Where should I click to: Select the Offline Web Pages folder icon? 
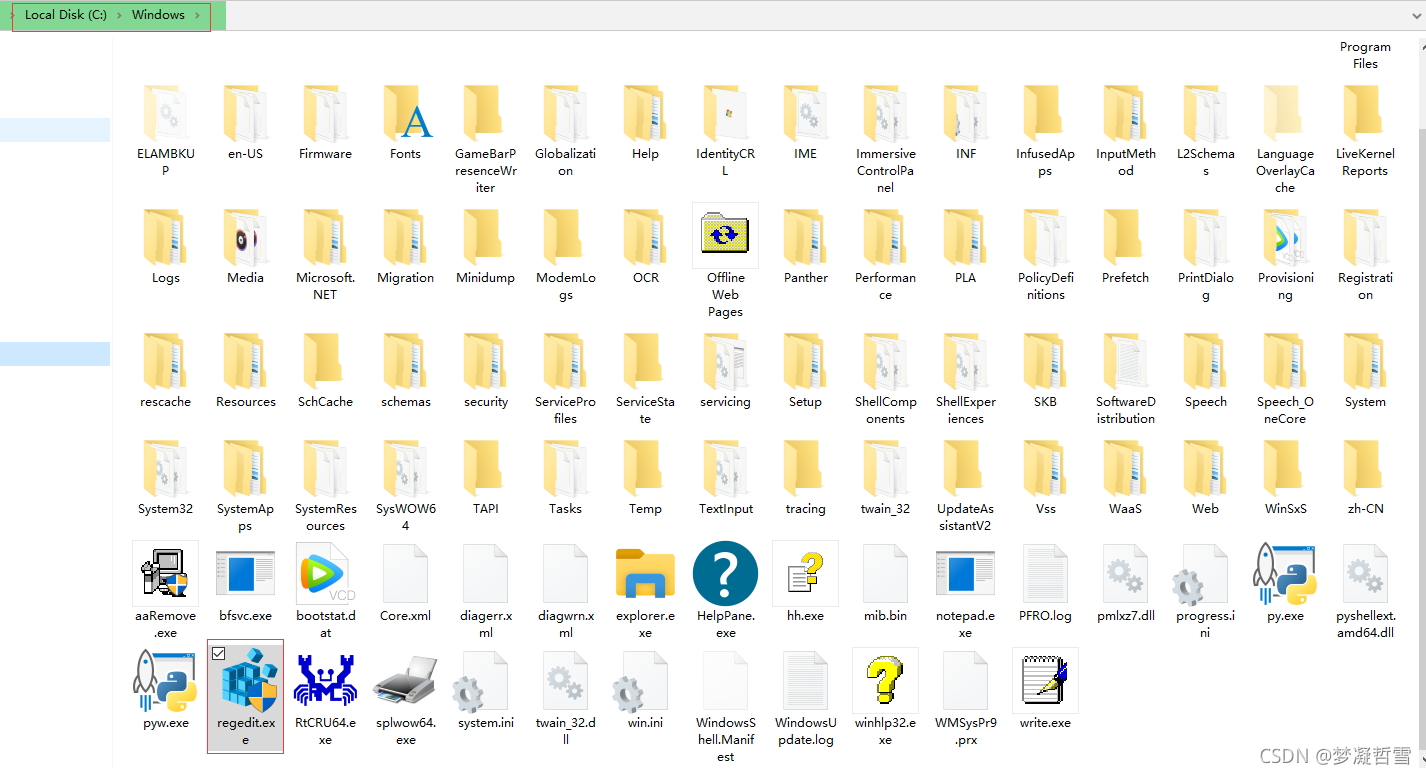pos(725,235)
